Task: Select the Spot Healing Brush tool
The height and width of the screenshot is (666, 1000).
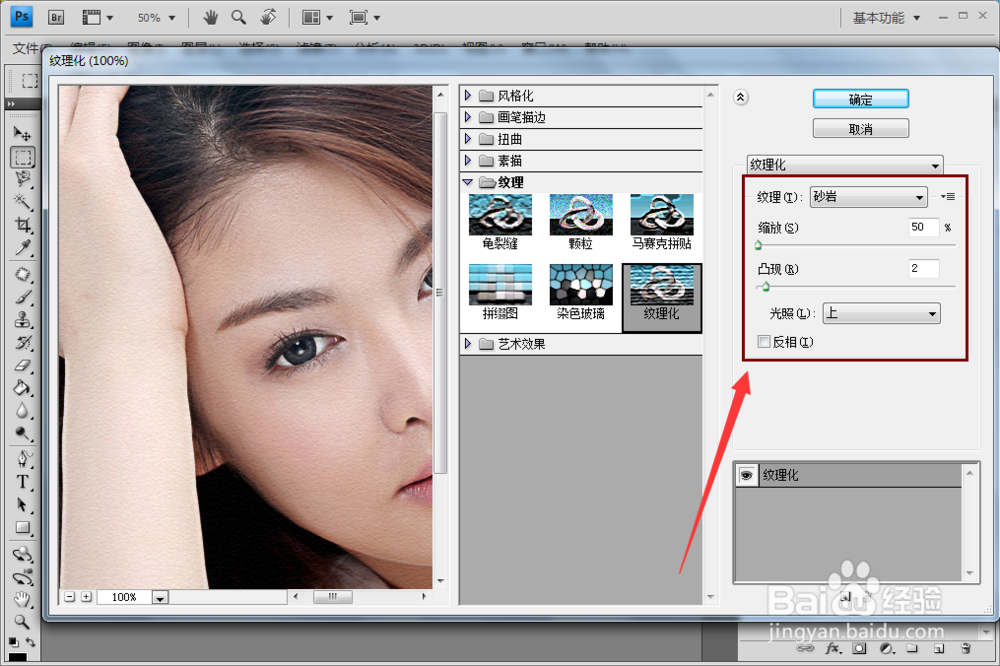Action: 22,274
